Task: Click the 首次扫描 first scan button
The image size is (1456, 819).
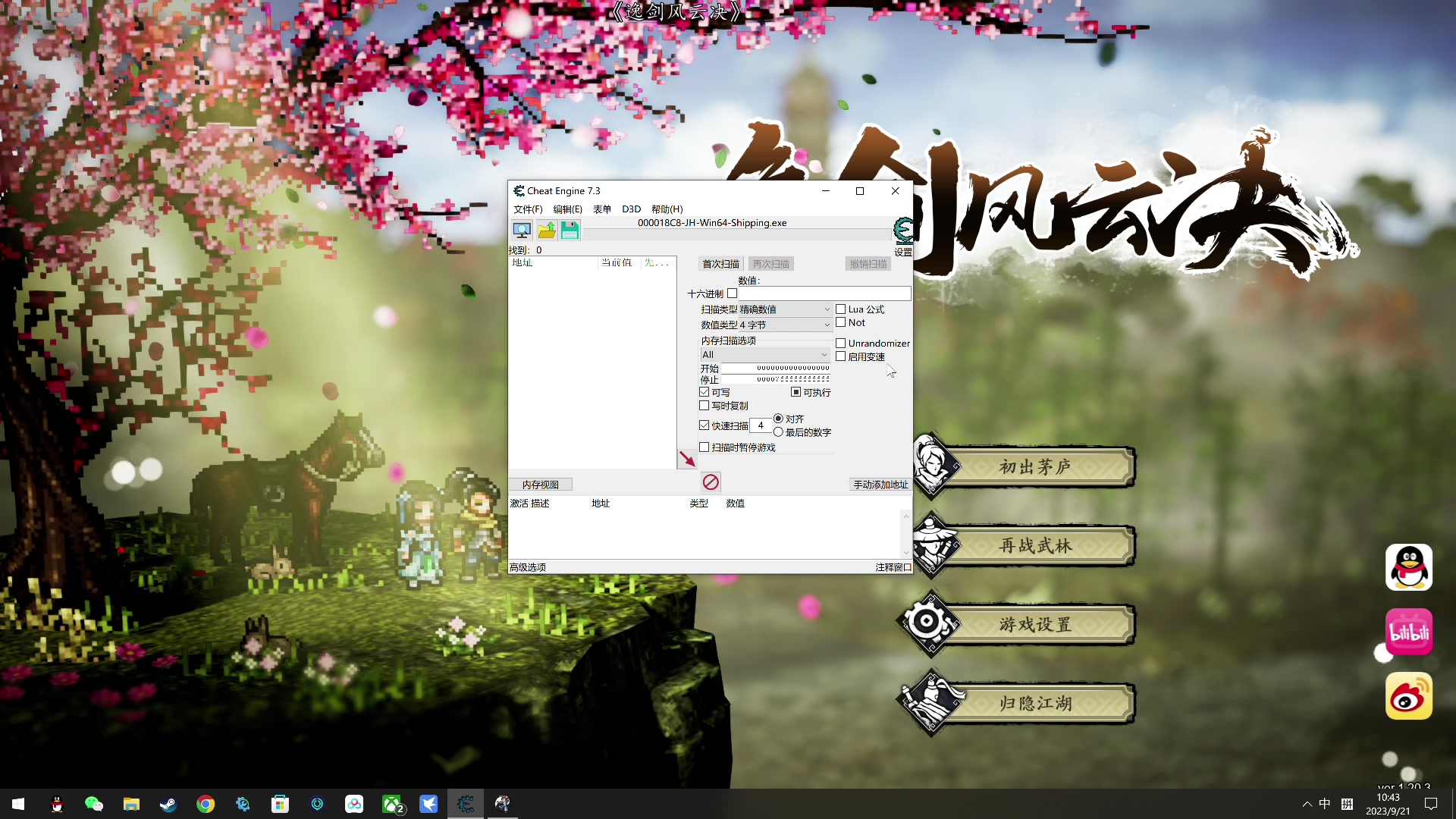Action: click(720, 264)
